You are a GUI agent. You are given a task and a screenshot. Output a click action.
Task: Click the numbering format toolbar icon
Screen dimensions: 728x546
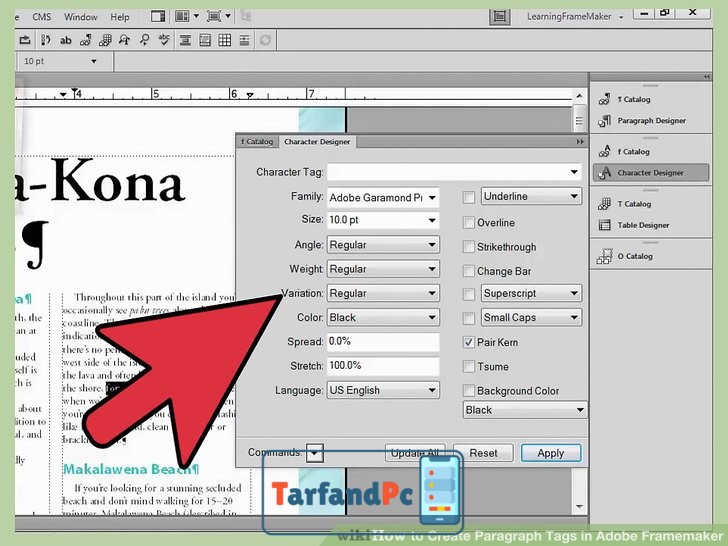coord(46,40)
